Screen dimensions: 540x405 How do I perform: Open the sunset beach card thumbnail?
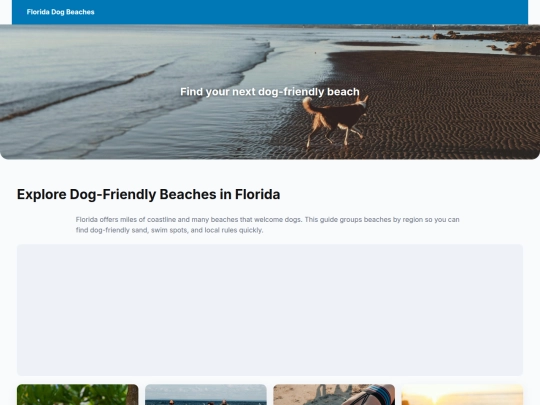[462, 395]
